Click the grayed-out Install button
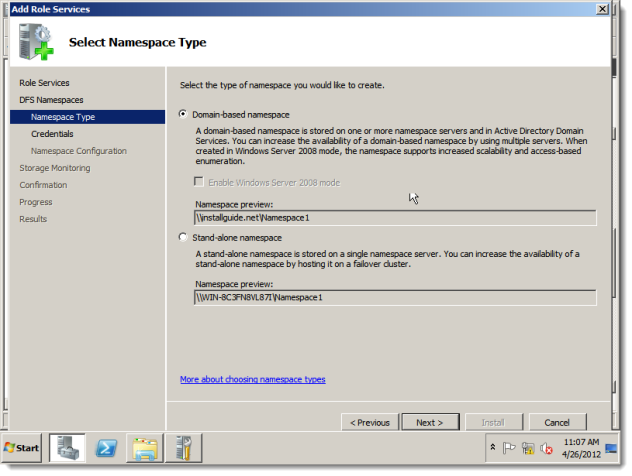 (493, 422)
